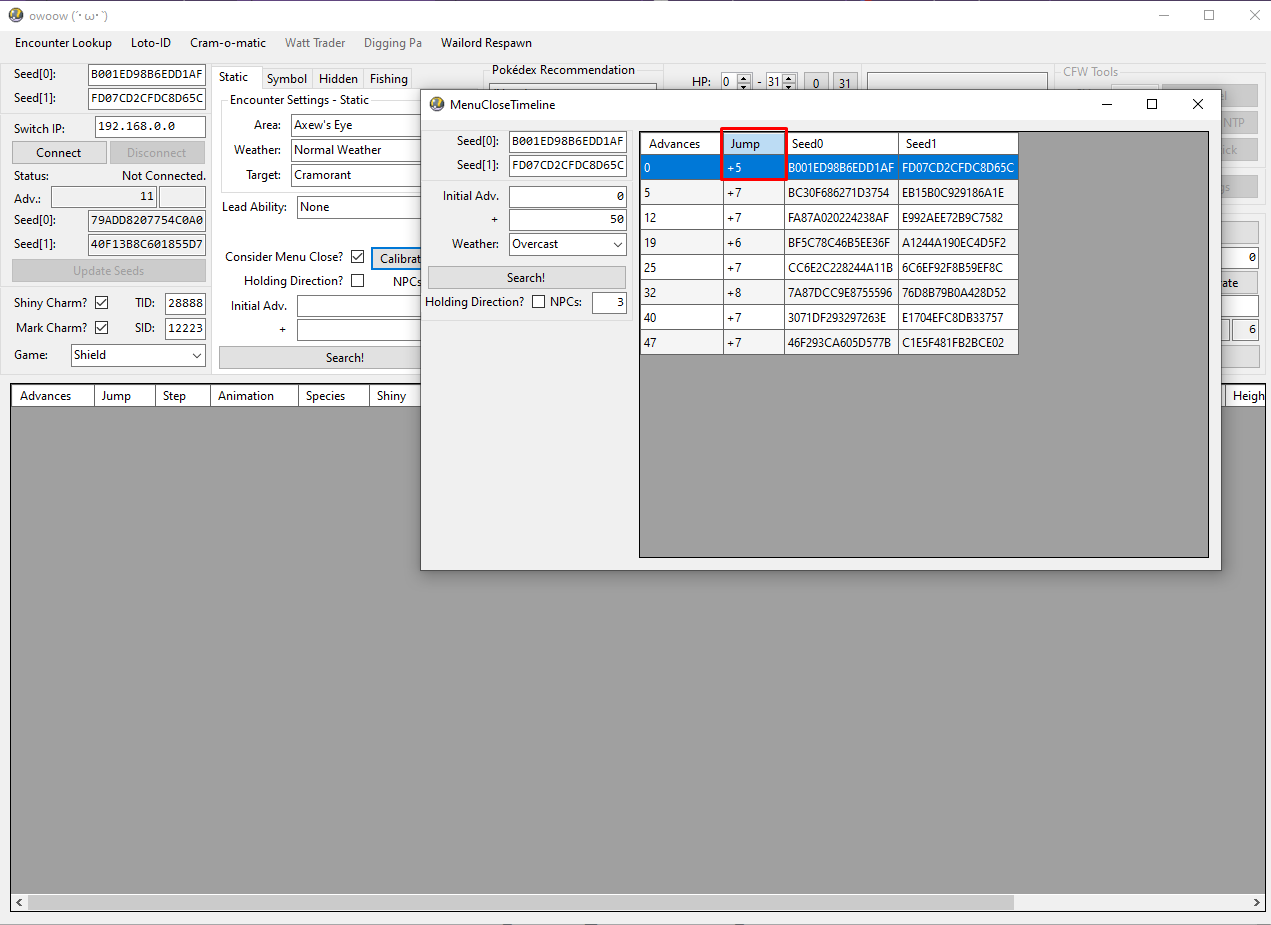Viewport: 1271px width, 925px height.
Task: Click the owoow app icon in title bar
Action: click(16, 15)
